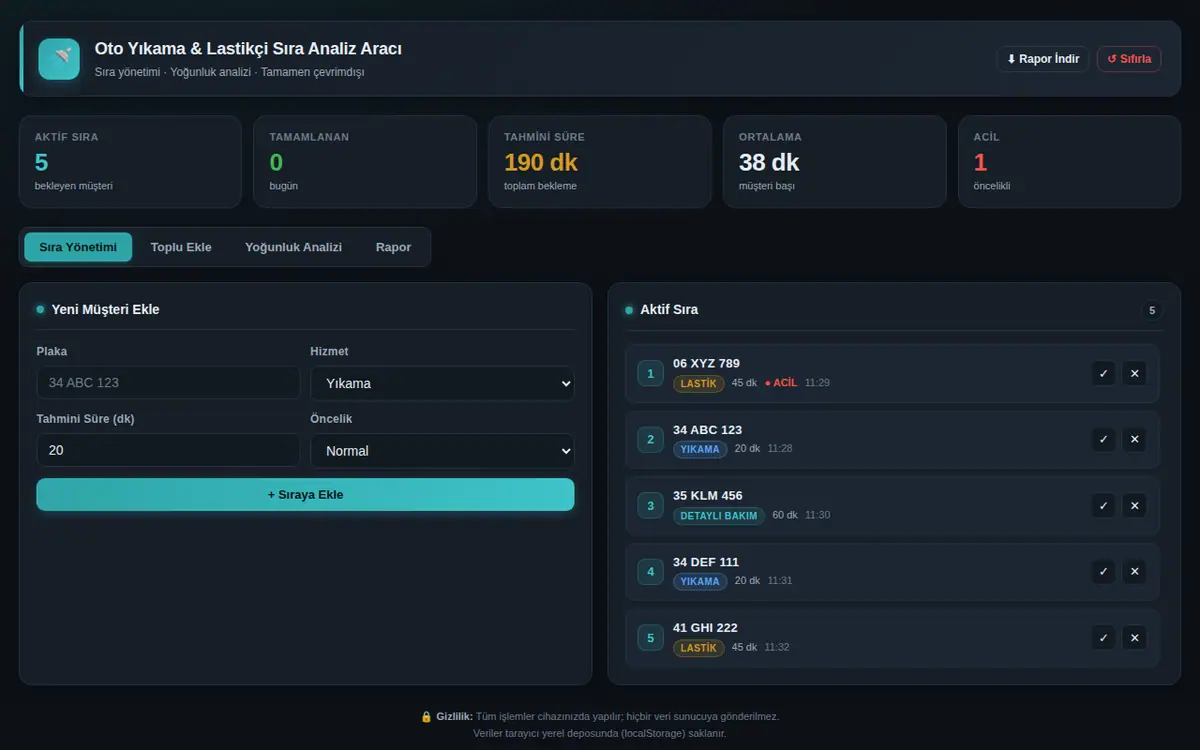Expand the Öncelik priority dropdown

pos(442,451)
